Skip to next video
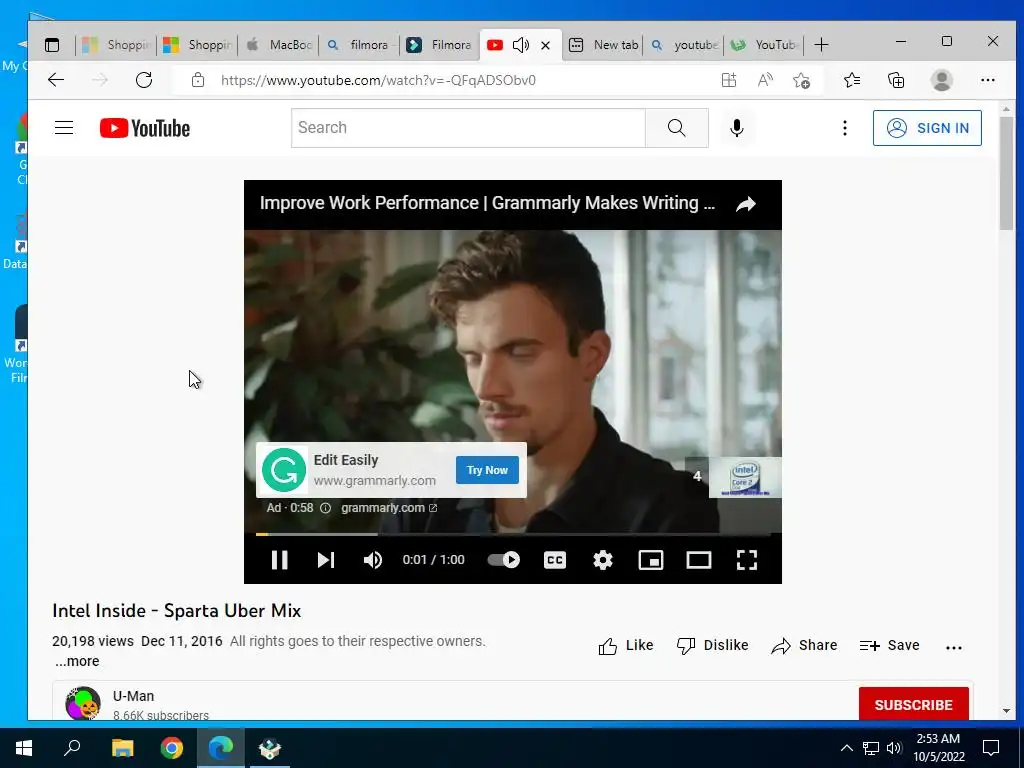1024x768 pixels. click(x=326, y=560)
